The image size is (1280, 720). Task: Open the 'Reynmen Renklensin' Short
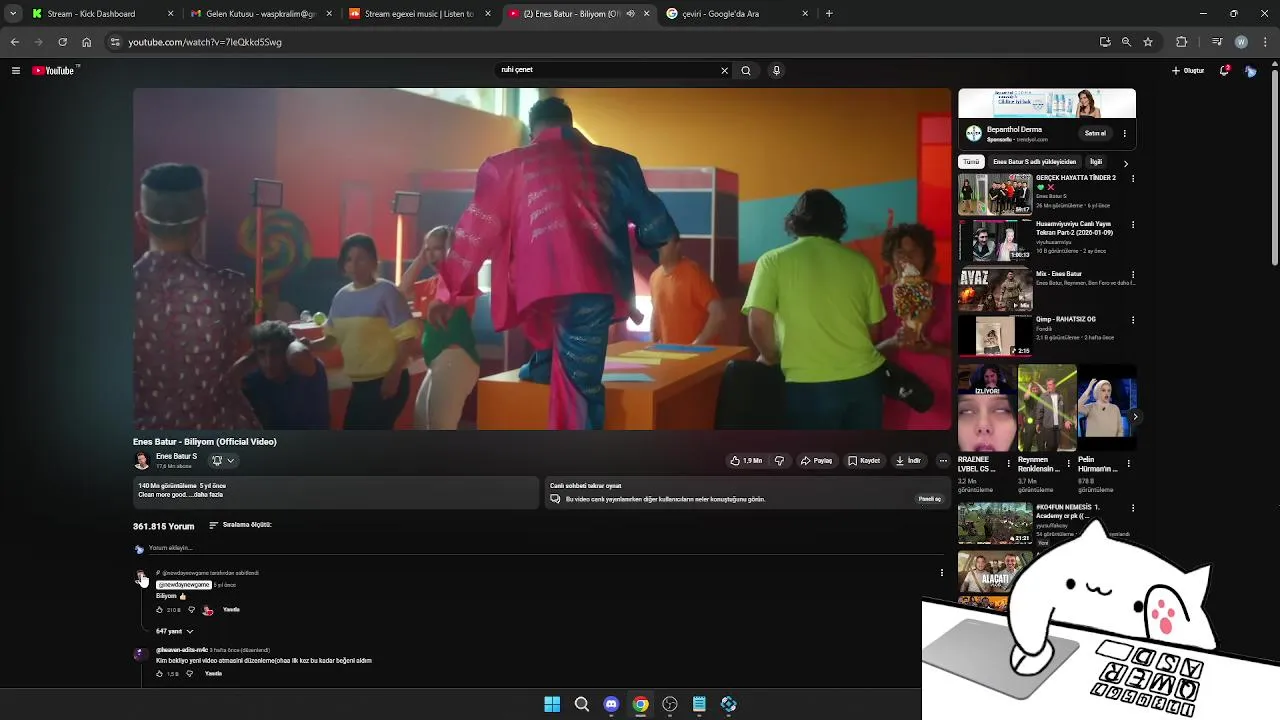click(1047, 408)
